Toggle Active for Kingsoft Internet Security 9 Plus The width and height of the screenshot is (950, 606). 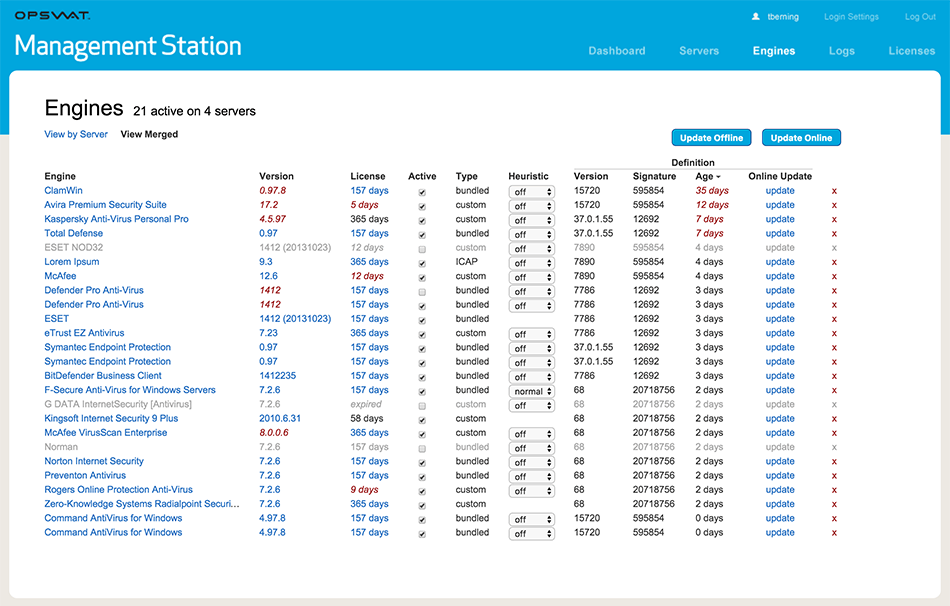point(422,420)
